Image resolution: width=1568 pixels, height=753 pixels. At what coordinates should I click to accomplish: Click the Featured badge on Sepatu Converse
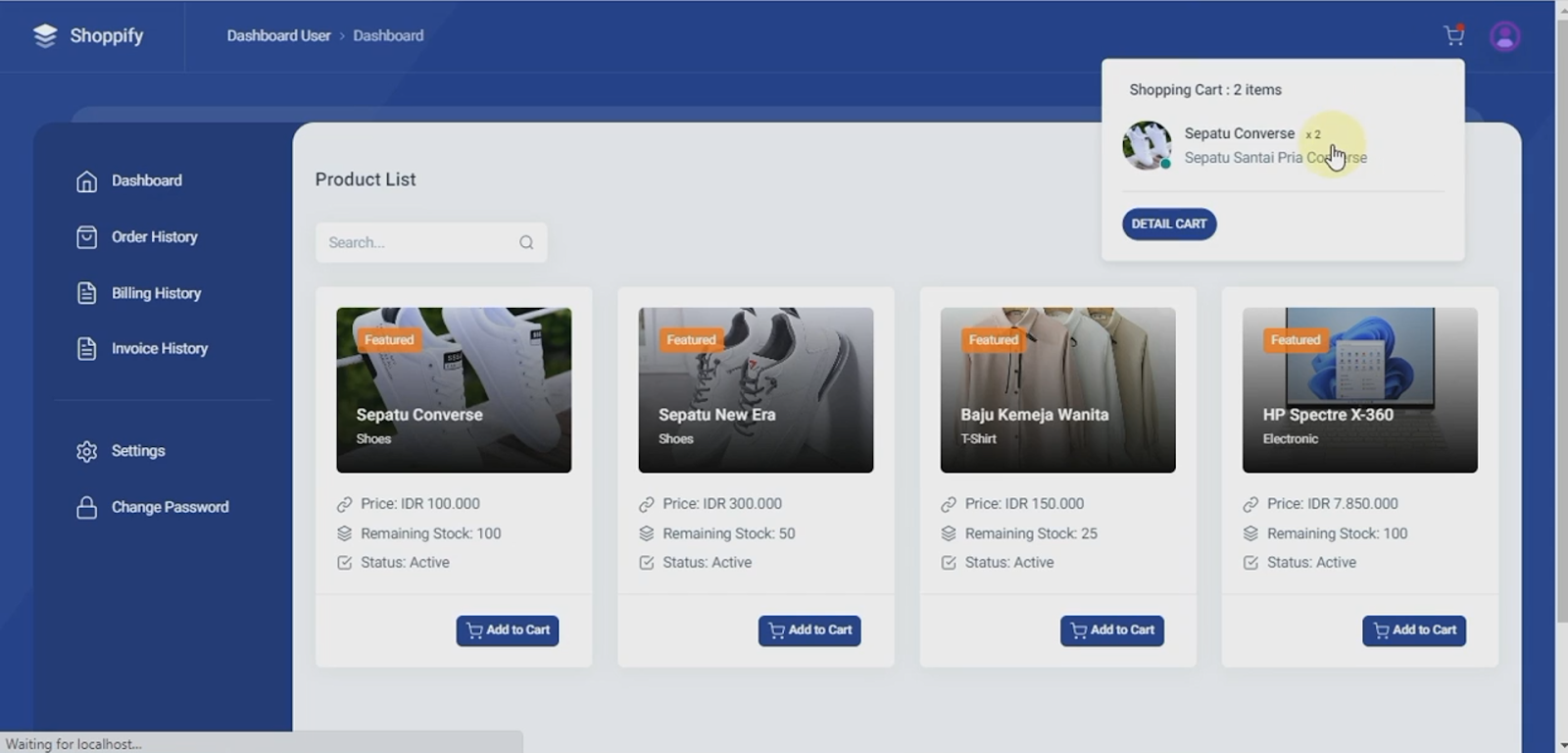(x=389, y=340)
